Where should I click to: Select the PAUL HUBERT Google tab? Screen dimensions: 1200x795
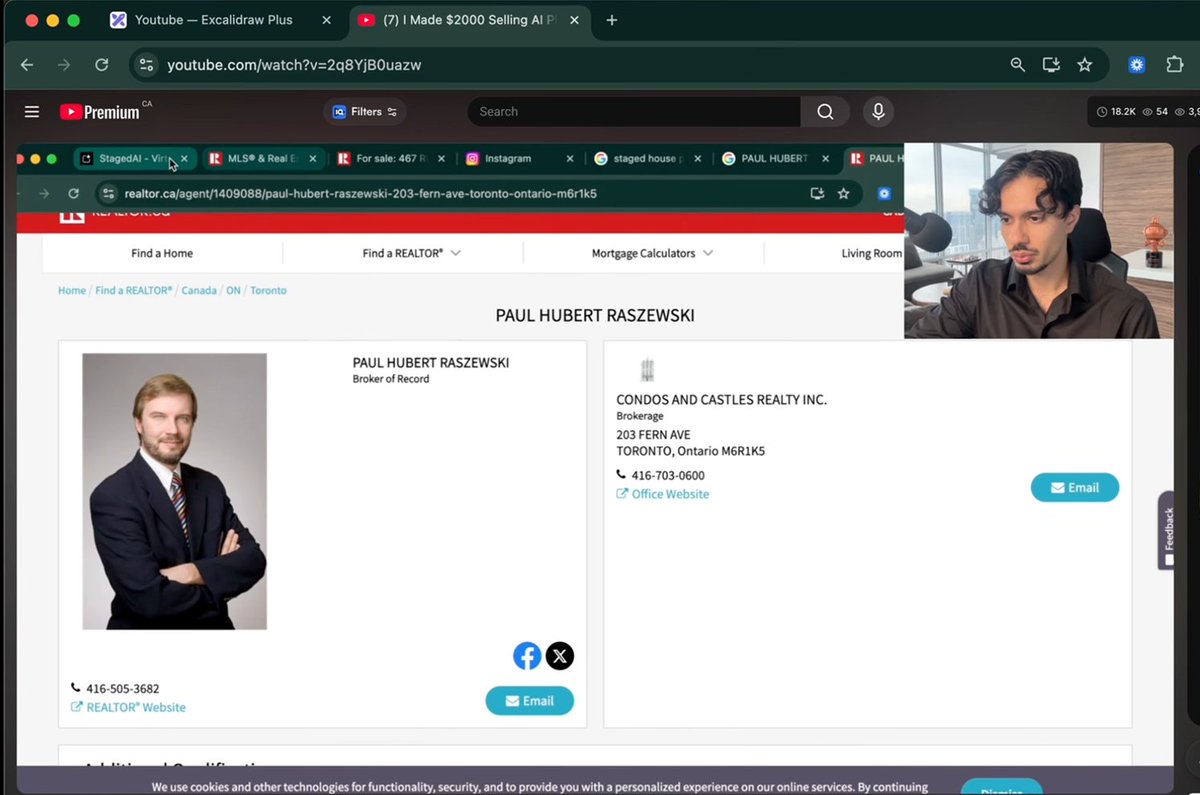point(777,158)
